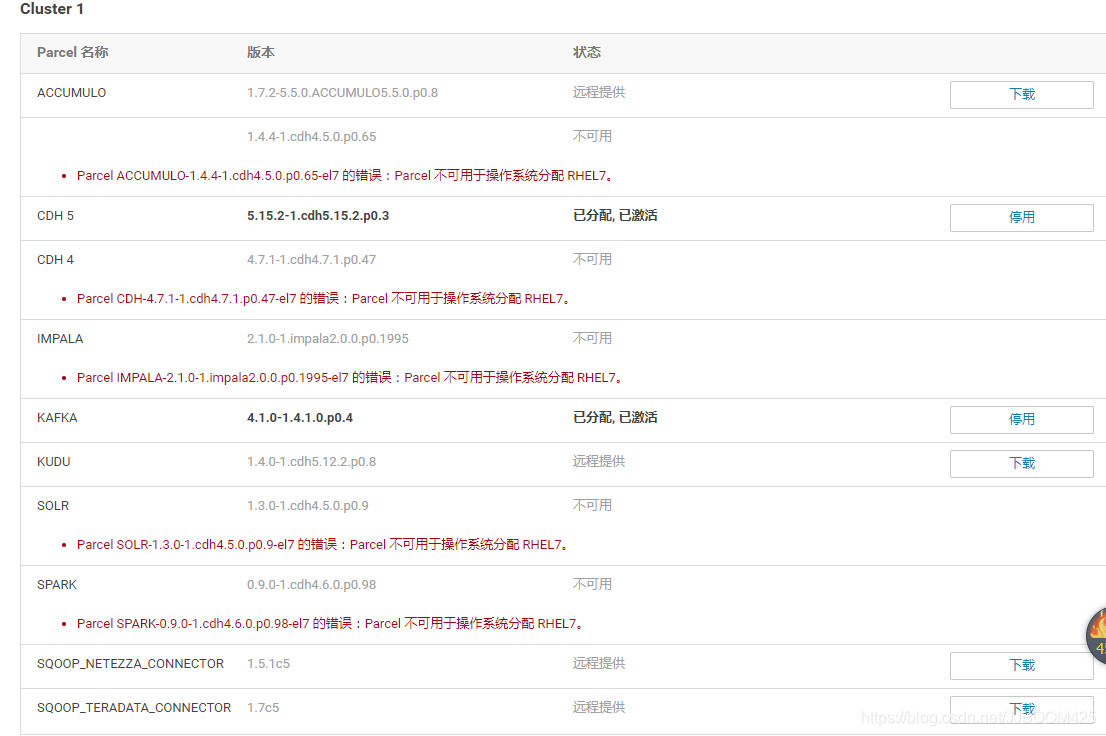Screen dimensions: 1106x736
Task: Click the 'Cluster 1' heading
Action: pyautogui.click(x=51, y=9)
